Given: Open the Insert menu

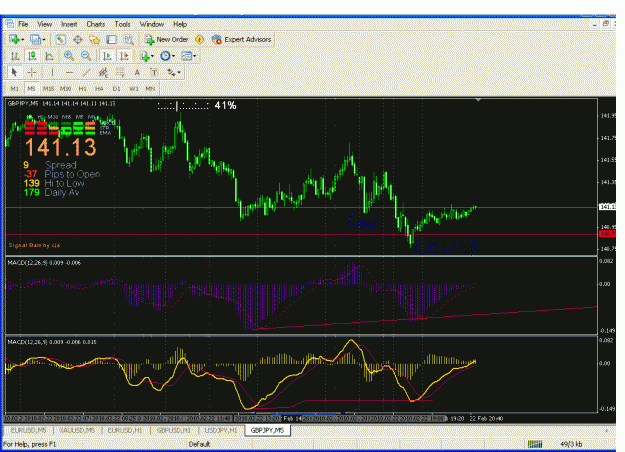Looking at the screenshot, I should click(x=69, y=24).
